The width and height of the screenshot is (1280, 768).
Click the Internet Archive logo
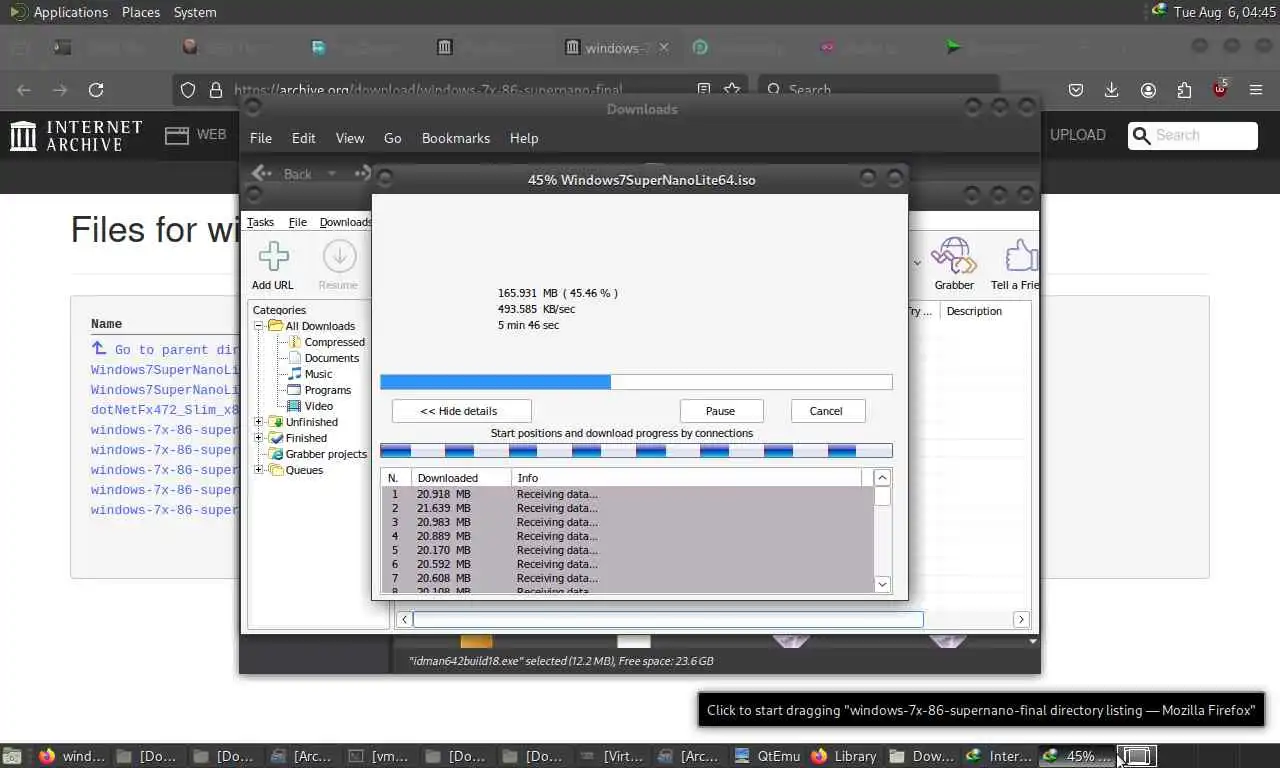click(77, 135)
